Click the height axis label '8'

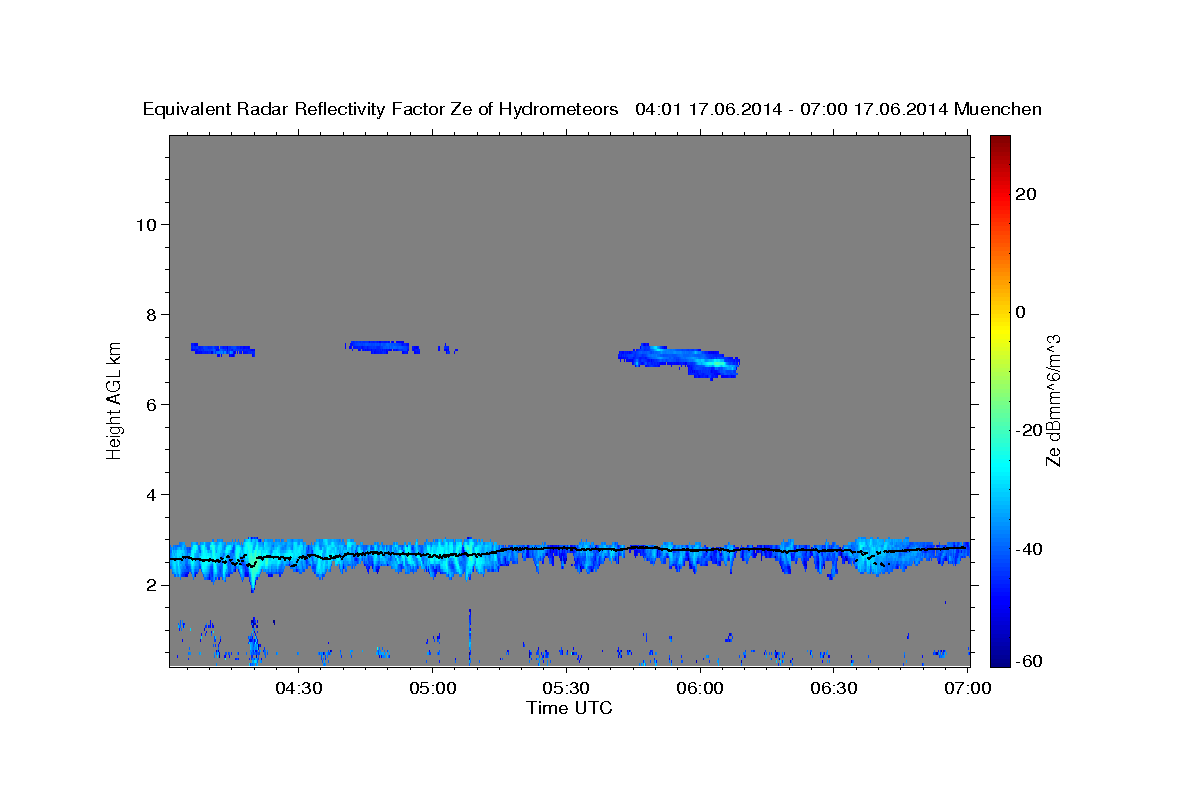click(x=150, y=314)
